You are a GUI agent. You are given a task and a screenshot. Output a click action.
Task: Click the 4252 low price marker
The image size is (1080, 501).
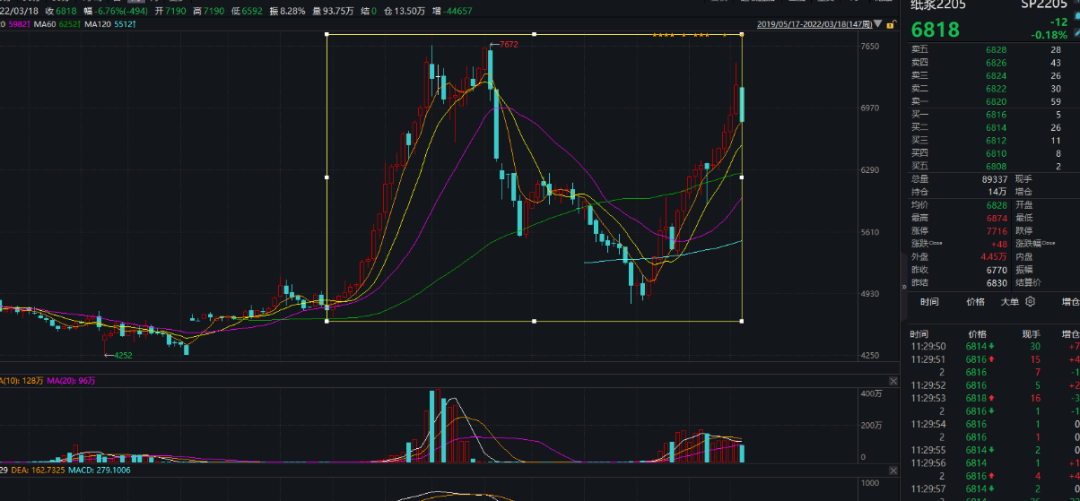coord(121,355)
